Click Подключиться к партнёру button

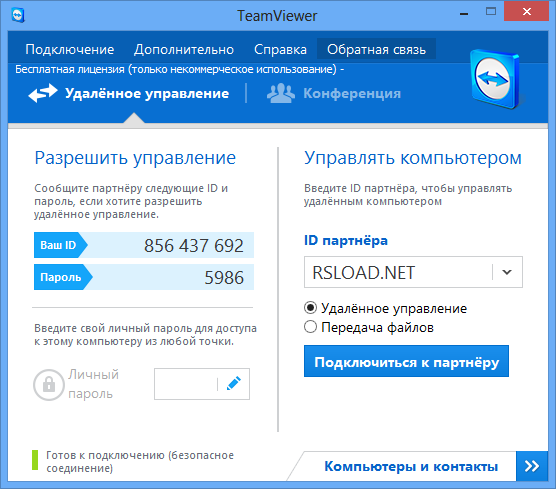406,361
